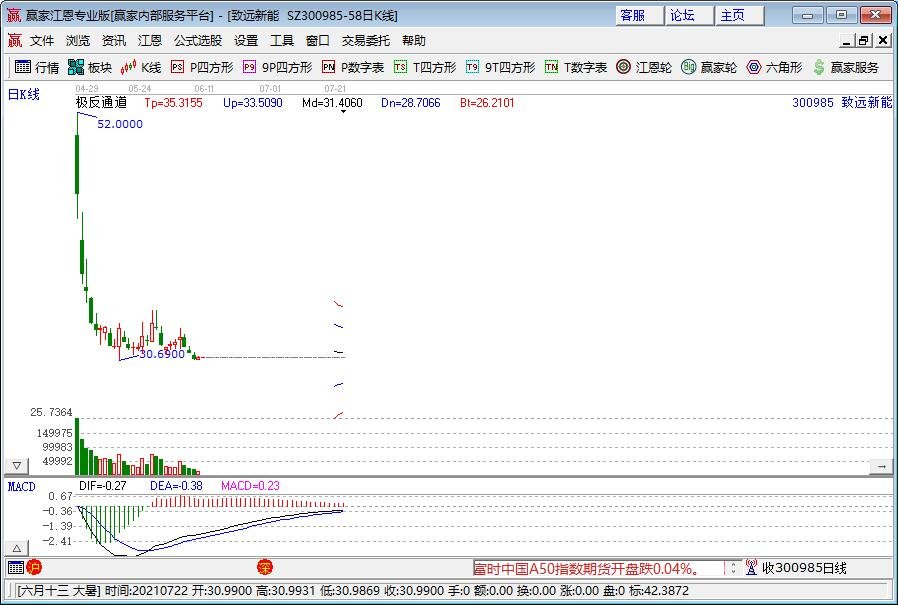Click the Md=31.4060 value

332,103
